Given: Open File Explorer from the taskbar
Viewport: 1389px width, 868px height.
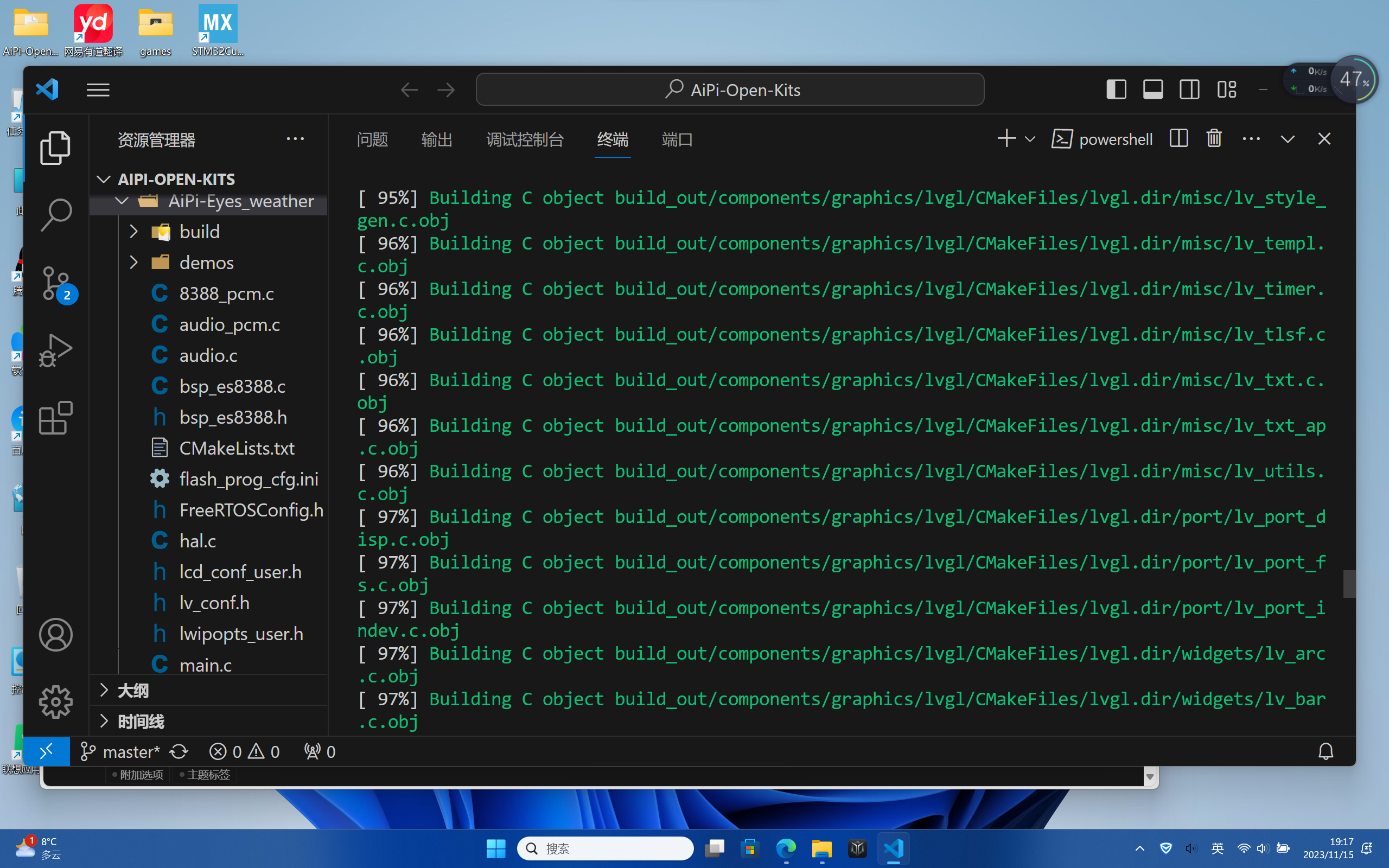Looking at the screenshot, I should click(821, 848).
